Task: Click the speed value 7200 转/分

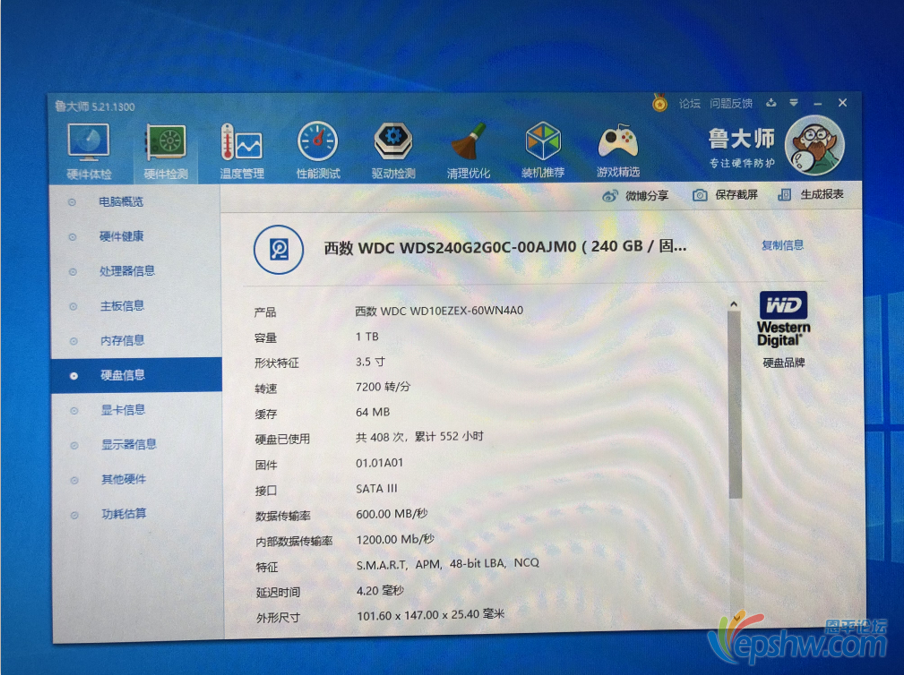Action: pos(383,387)
